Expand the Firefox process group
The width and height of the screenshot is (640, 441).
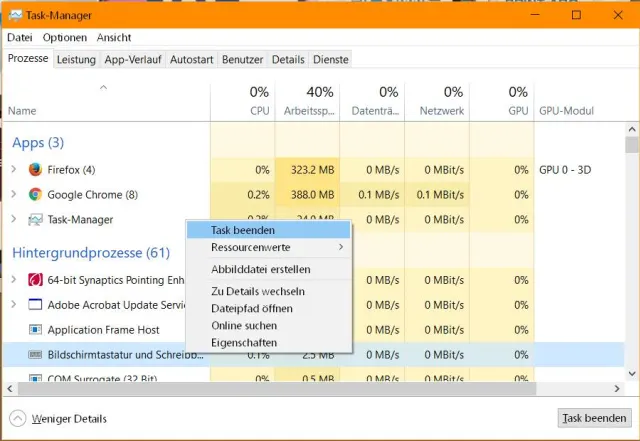13,170
